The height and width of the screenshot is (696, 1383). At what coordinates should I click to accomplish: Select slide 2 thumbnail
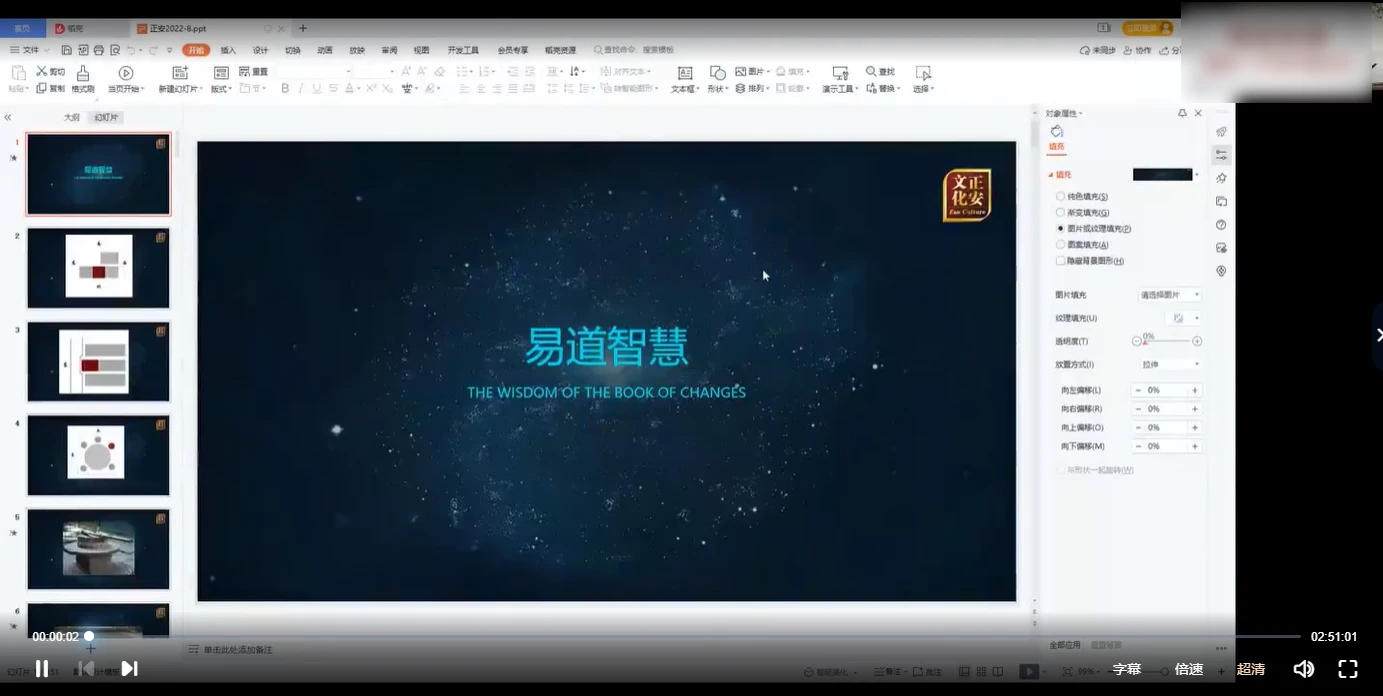pyautogui.click(x=98, y=268)
